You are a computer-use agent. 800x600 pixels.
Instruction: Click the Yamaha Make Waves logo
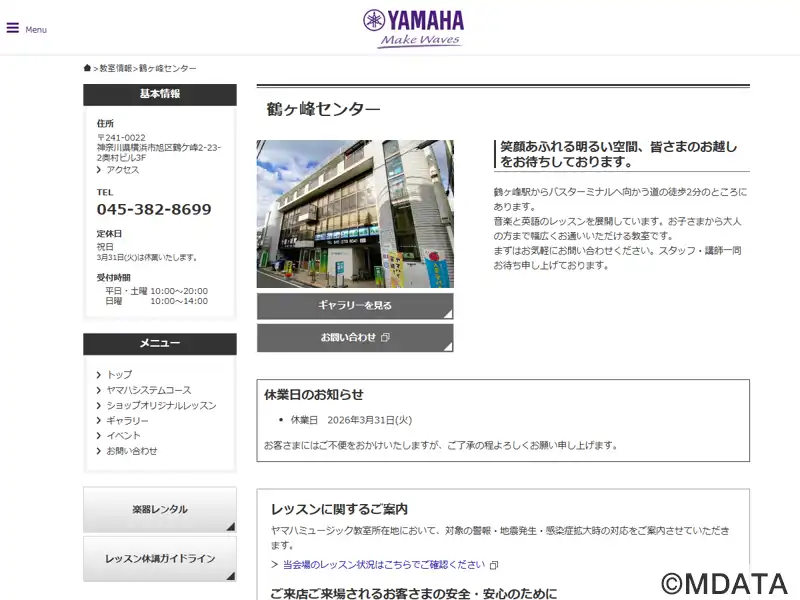(413, 29)
